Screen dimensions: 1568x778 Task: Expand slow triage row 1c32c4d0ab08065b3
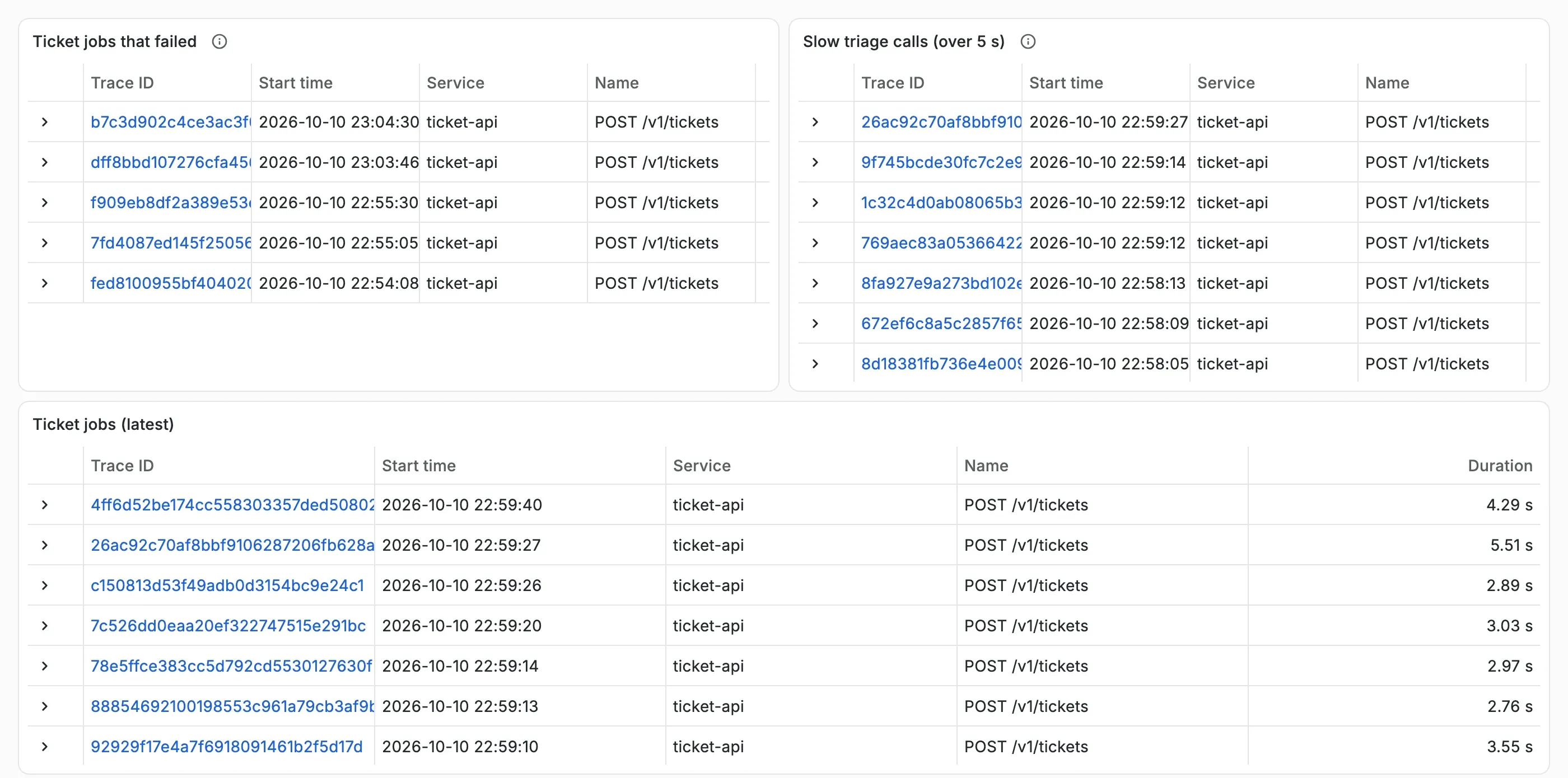(815, 203)
